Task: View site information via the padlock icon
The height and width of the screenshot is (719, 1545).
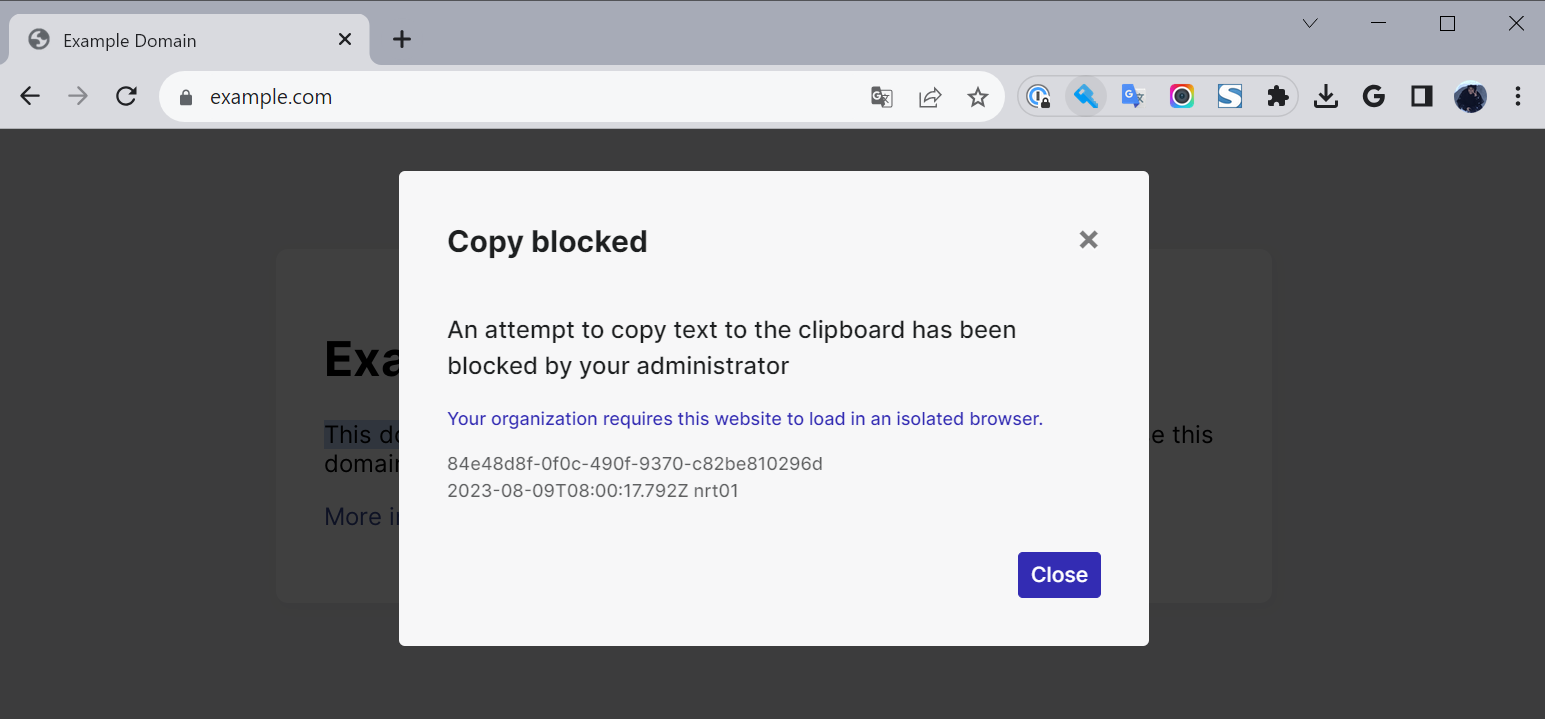Action: coord(186,97)
